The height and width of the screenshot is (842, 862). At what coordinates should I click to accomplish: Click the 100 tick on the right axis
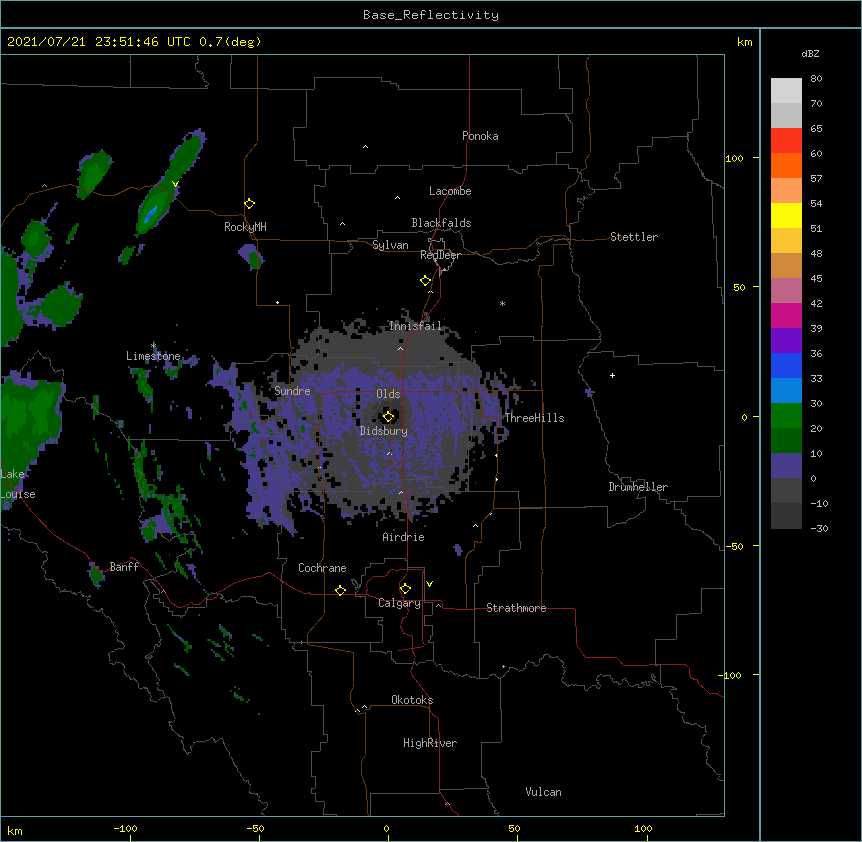(x=734, y=158)
